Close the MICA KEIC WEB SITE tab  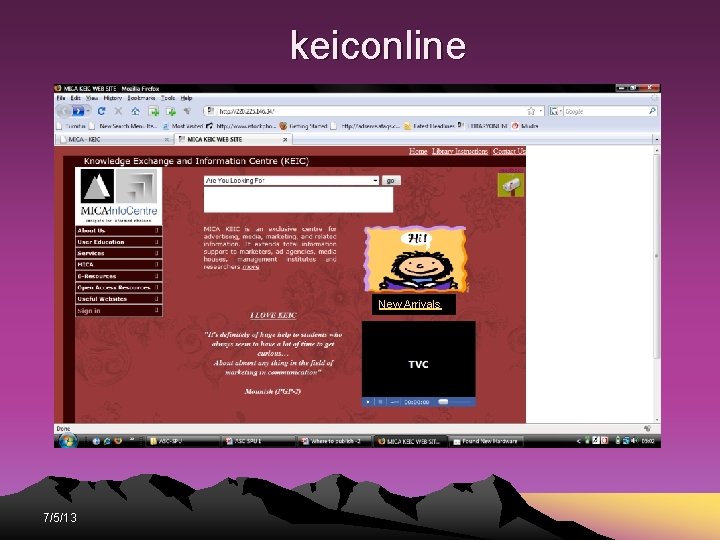tap(285, 139)
